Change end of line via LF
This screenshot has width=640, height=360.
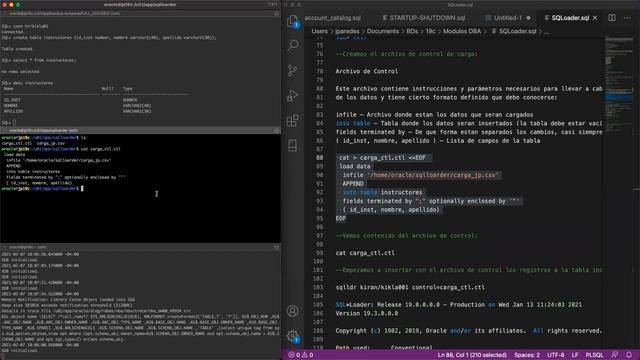click(x=575, y=355)
